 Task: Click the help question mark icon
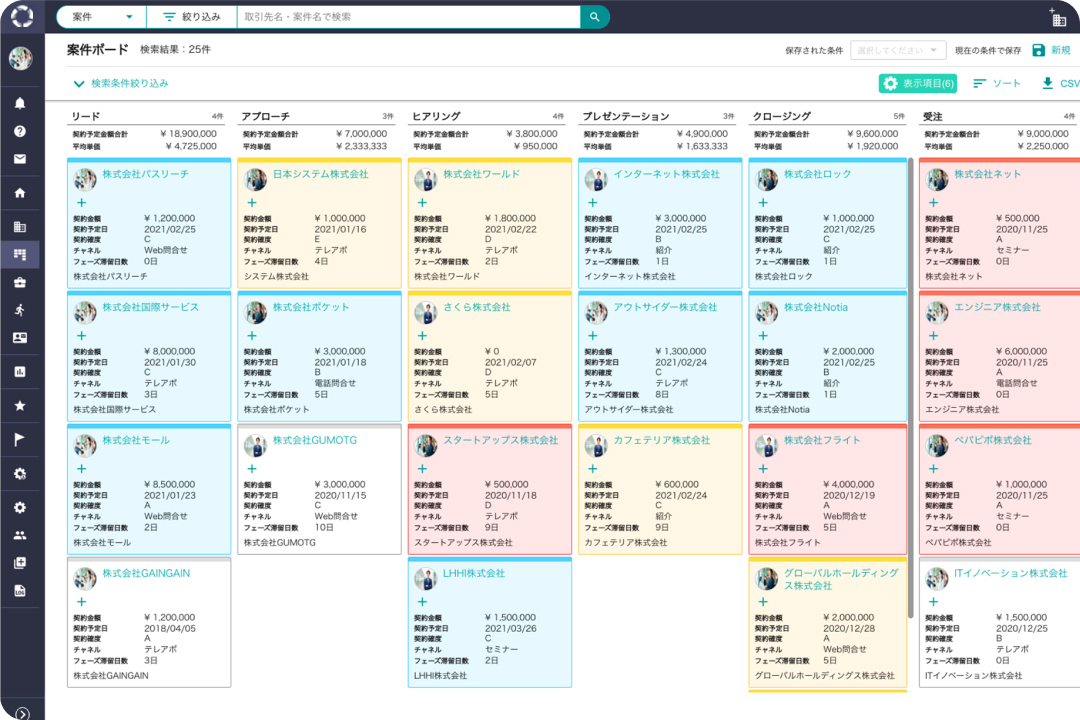20,131
